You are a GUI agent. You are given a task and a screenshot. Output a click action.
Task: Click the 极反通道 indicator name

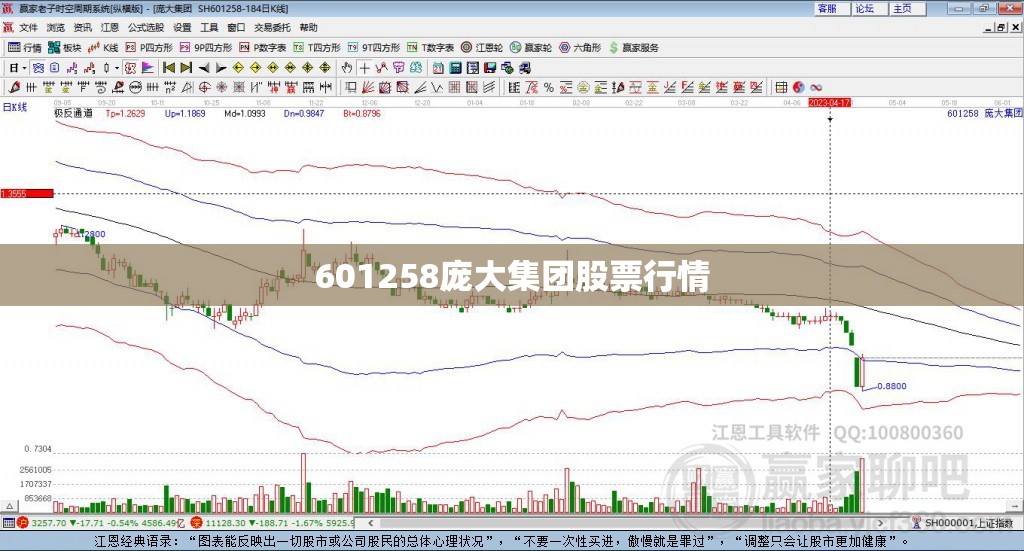coord(73,113)
